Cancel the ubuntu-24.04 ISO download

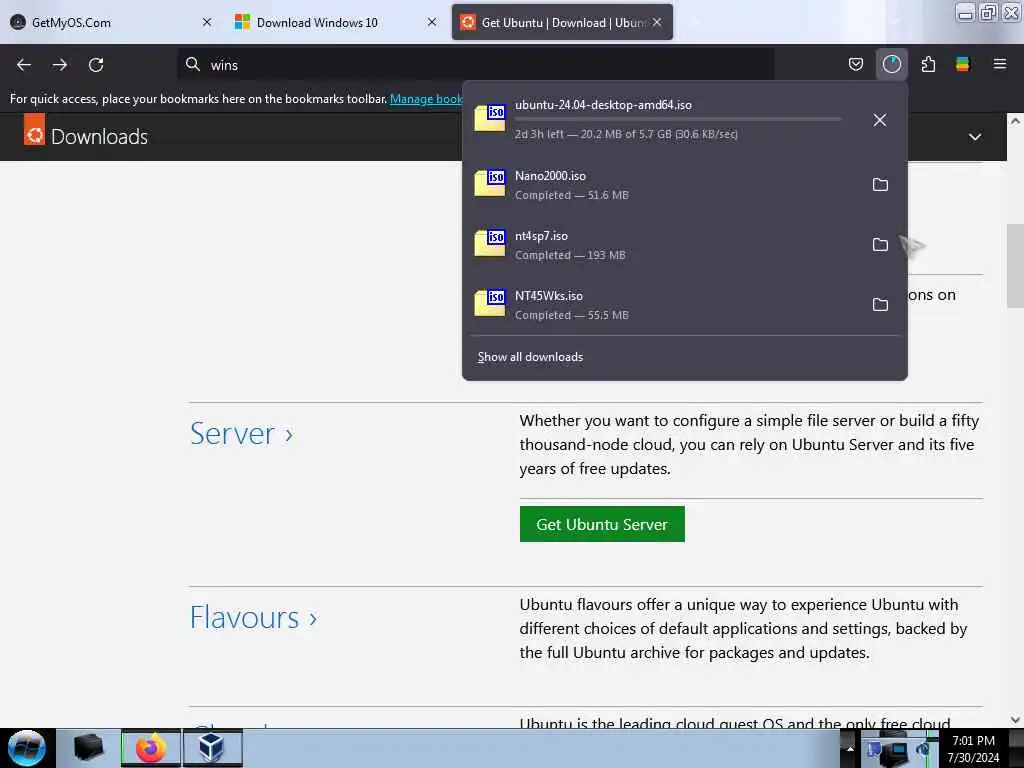880,120
